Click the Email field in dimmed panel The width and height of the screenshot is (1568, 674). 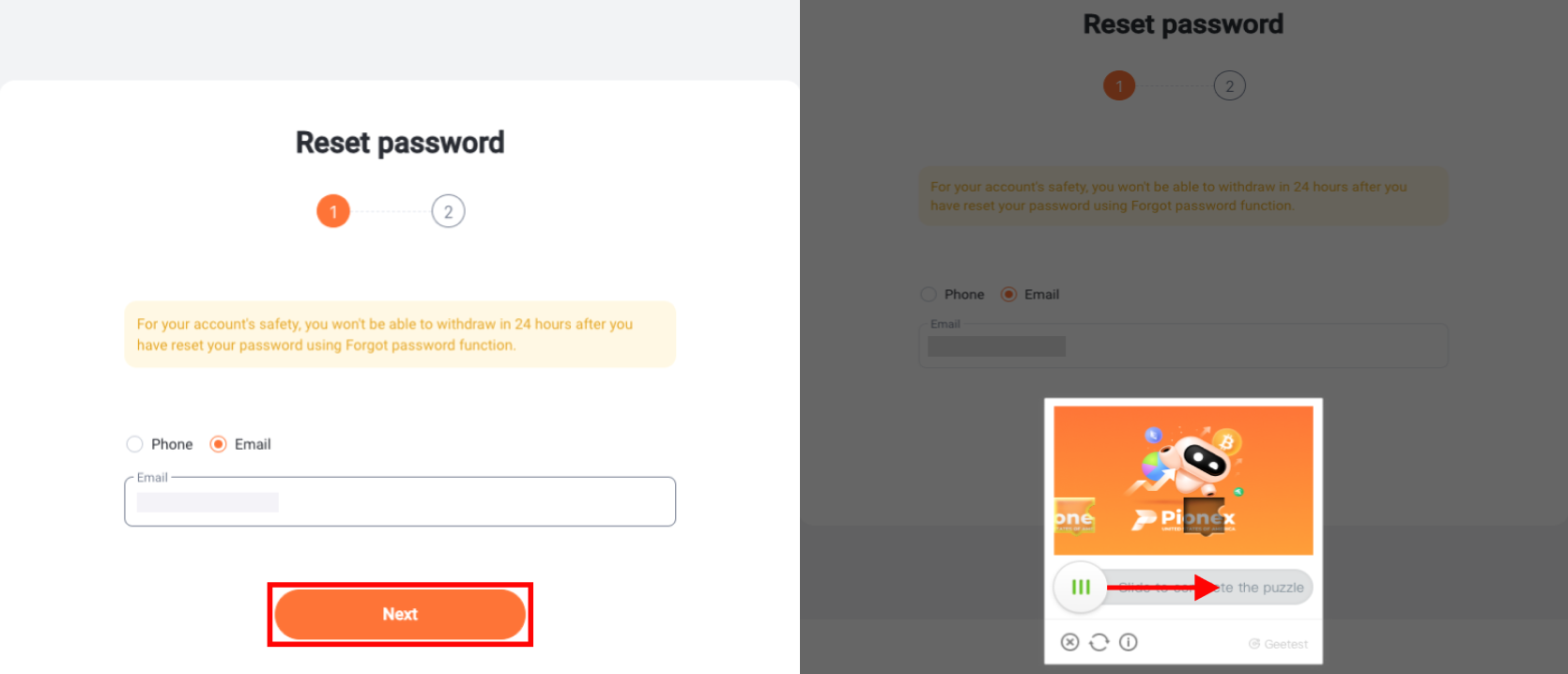coord(1183,345)
